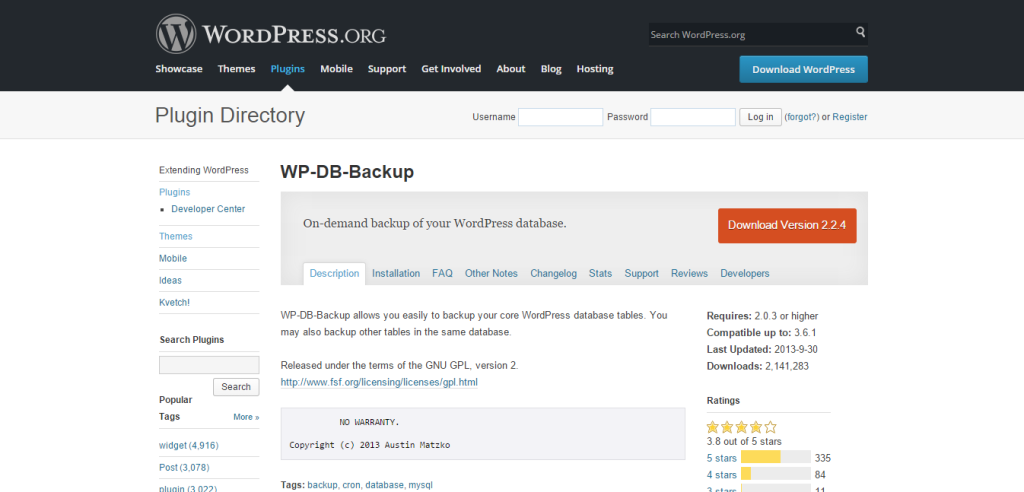
Task: Open the Ideas sidebar link
Action: coord(170,280)
